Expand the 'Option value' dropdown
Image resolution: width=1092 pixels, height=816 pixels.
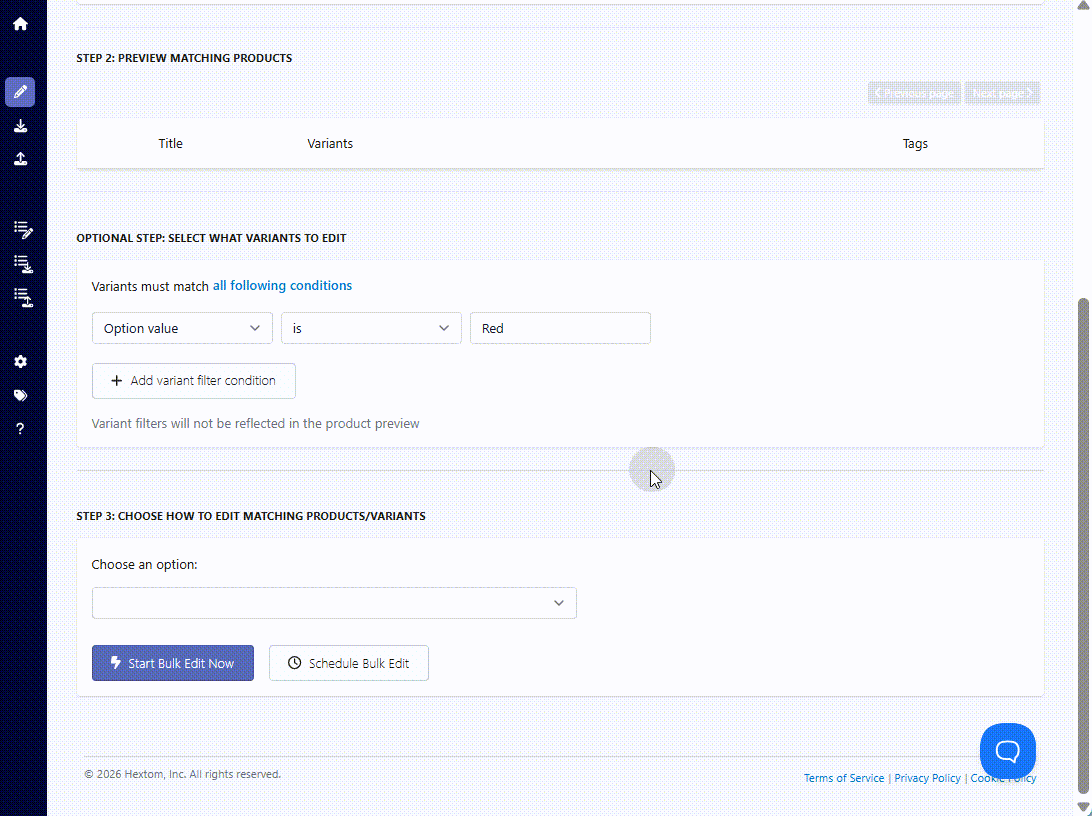[x=182, y=328]
